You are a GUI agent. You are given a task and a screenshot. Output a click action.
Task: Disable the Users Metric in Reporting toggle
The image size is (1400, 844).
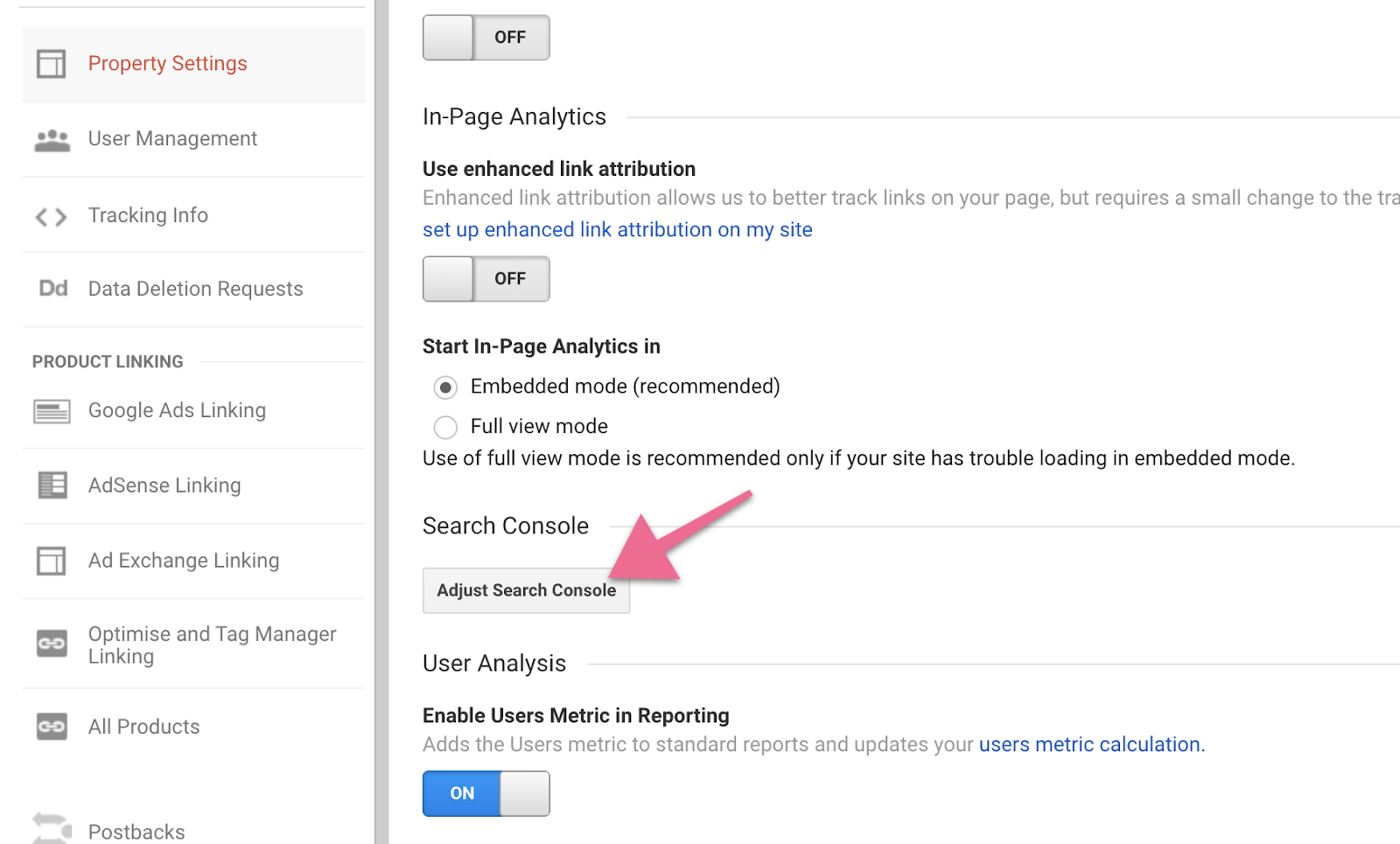(486, 793)
